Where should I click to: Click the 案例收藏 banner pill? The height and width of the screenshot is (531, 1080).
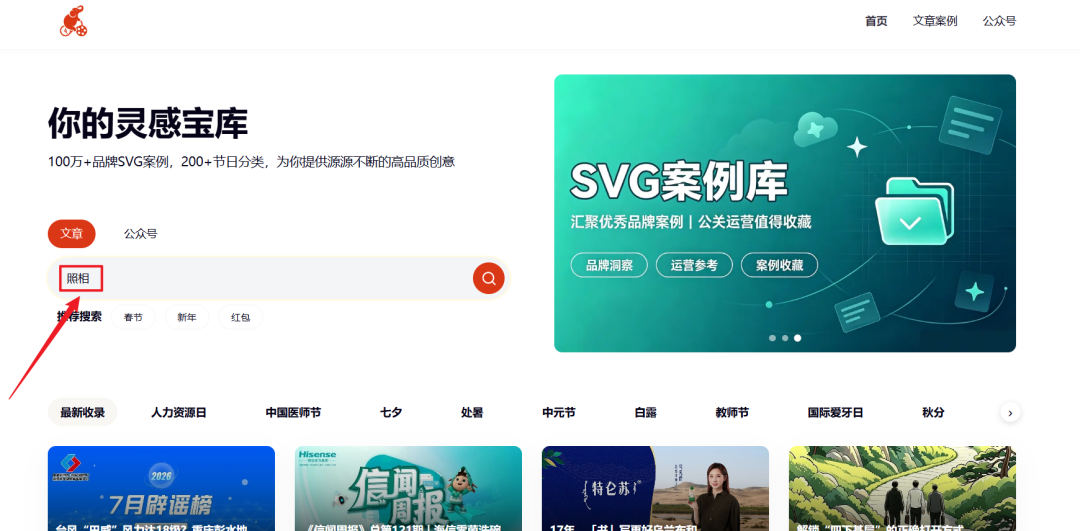click(779, 265)
